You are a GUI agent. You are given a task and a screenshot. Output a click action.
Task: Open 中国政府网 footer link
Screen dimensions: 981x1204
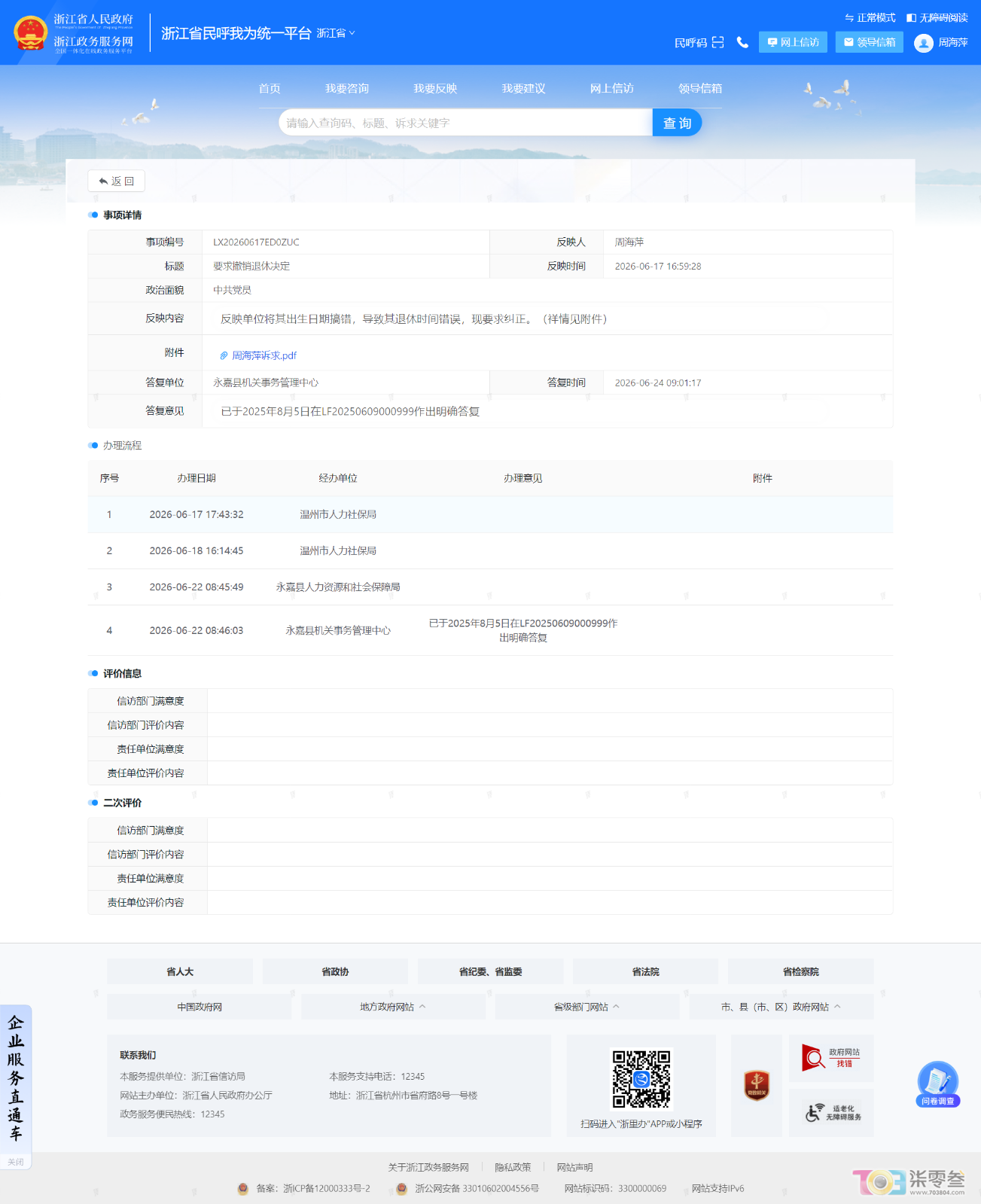[200, 1007]
